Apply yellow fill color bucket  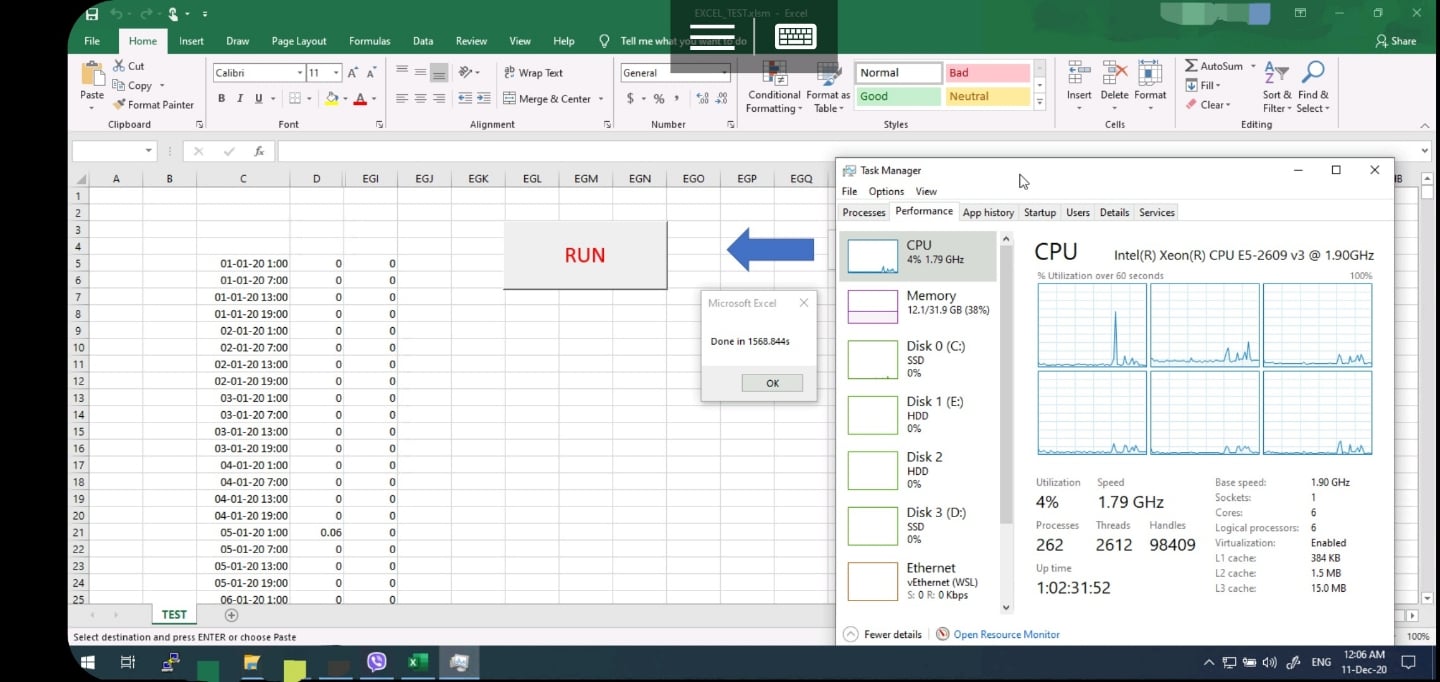coord(331,98)
